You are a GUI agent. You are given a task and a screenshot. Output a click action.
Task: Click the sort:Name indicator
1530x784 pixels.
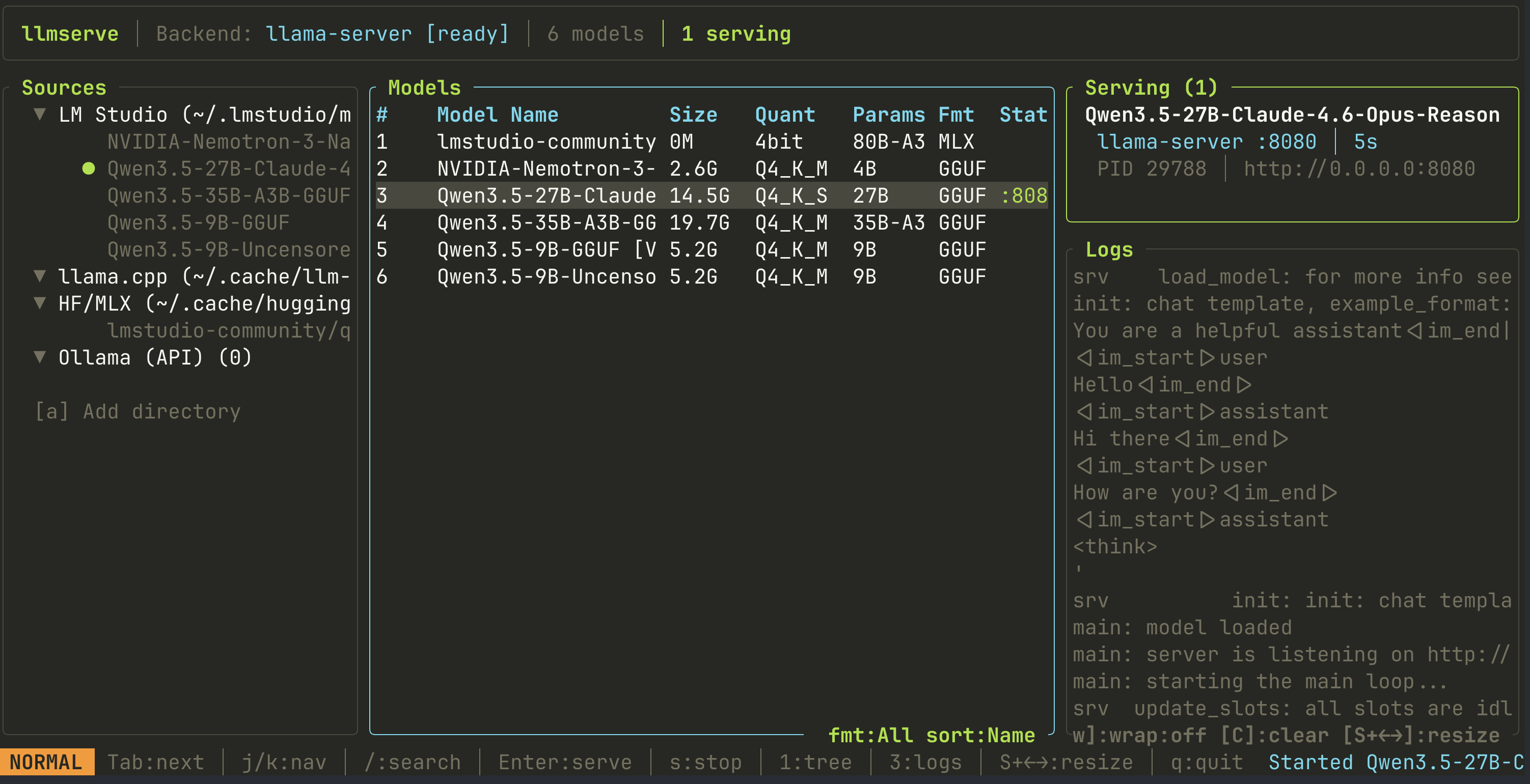[980, 735]
